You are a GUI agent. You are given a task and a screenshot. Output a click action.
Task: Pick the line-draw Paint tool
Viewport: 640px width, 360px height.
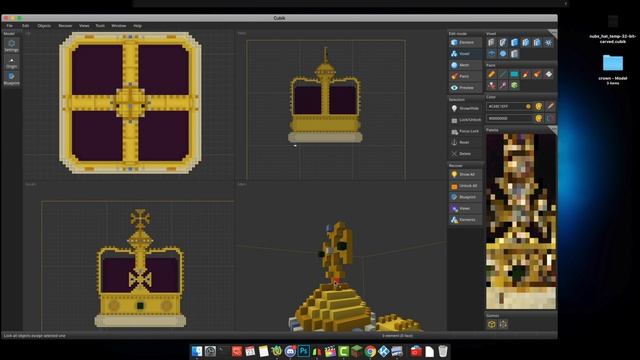coord(503,74)
